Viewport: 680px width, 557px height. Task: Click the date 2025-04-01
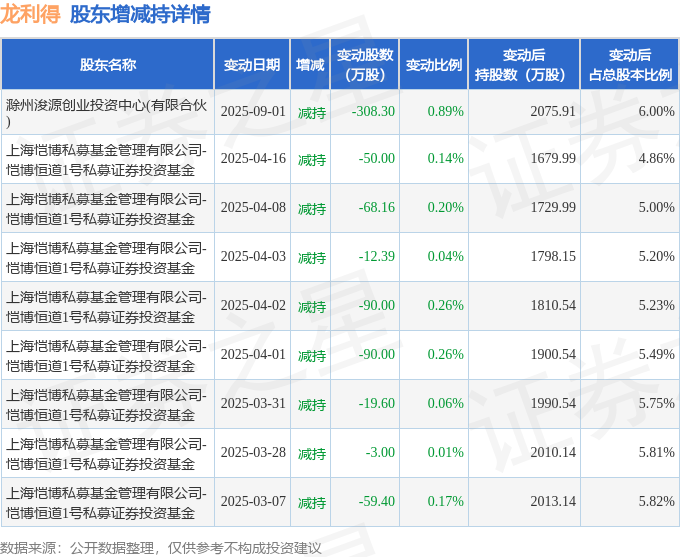coord(253,354)
